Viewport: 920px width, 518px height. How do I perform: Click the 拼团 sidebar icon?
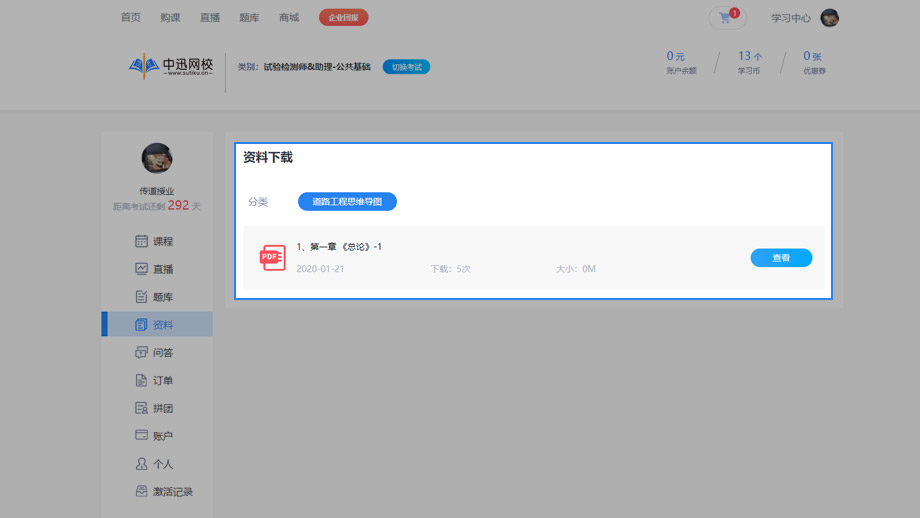click(x=141, y=408)
